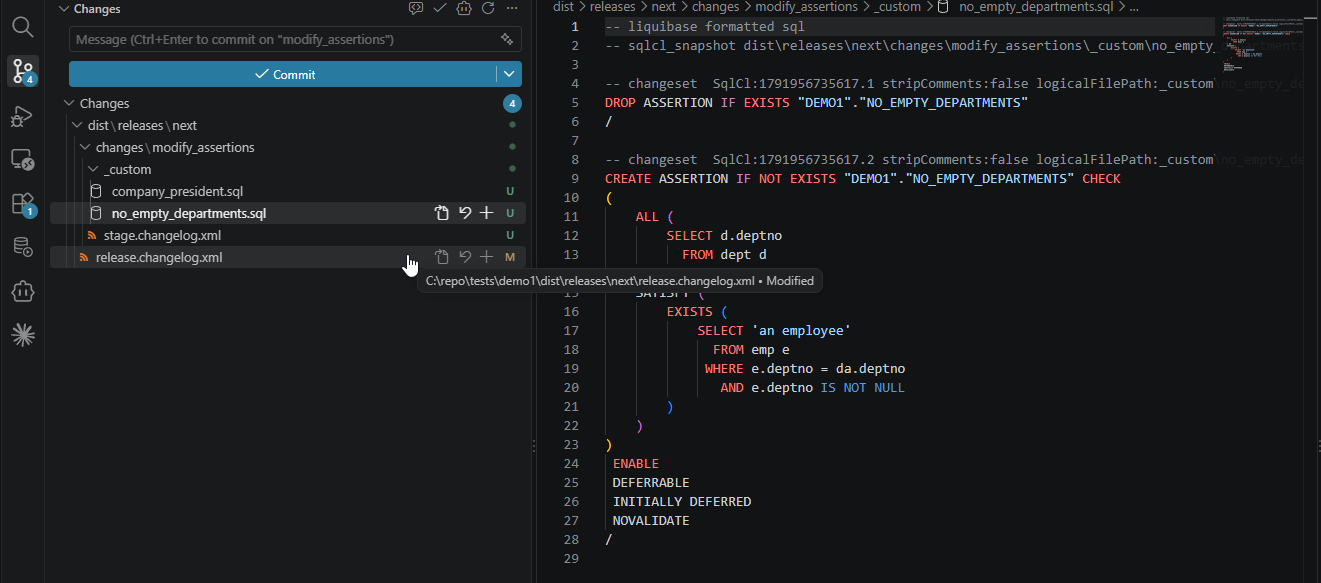Open the Commit button dropdown arrow

coord(509,74)
